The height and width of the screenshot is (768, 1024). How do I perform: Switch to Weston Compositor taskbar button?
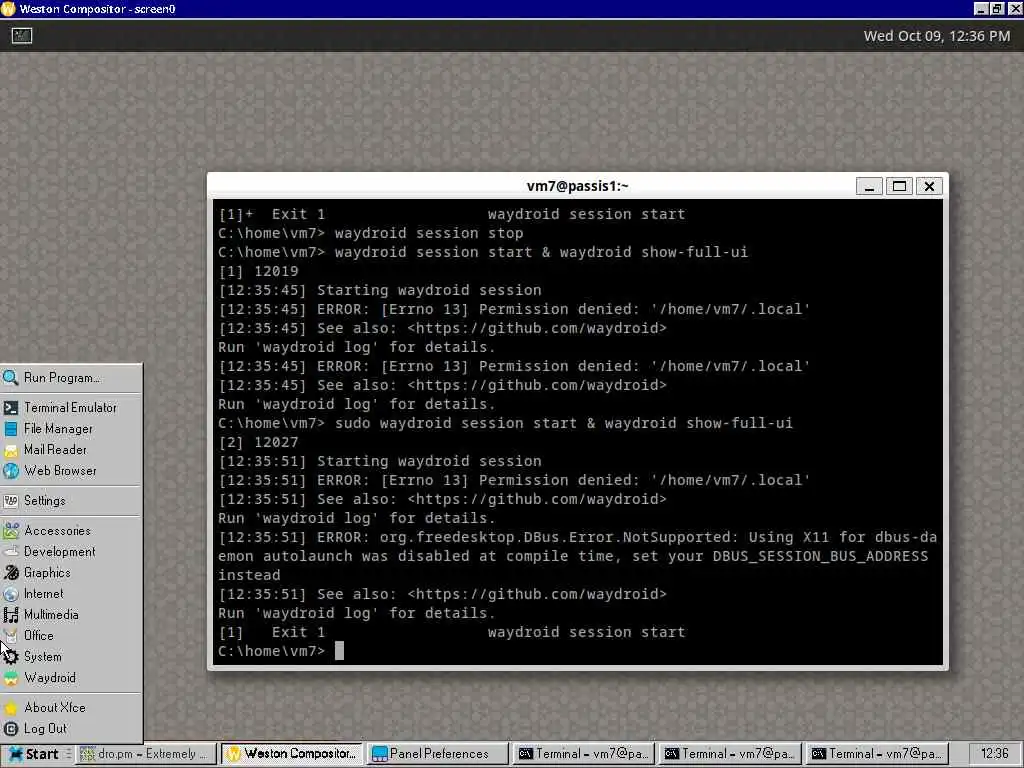pos(292,754)
